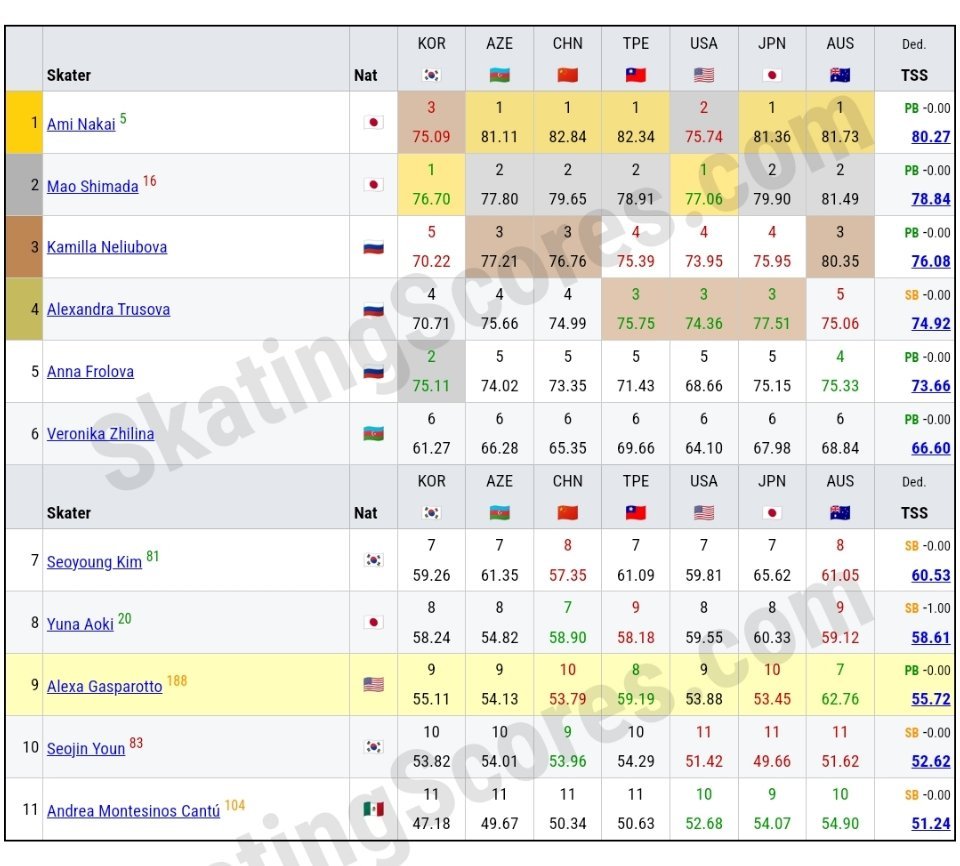Click the South Korea flag under KOR in top header
Viewport: 960px width, 866px height.
tap(431, 75)
